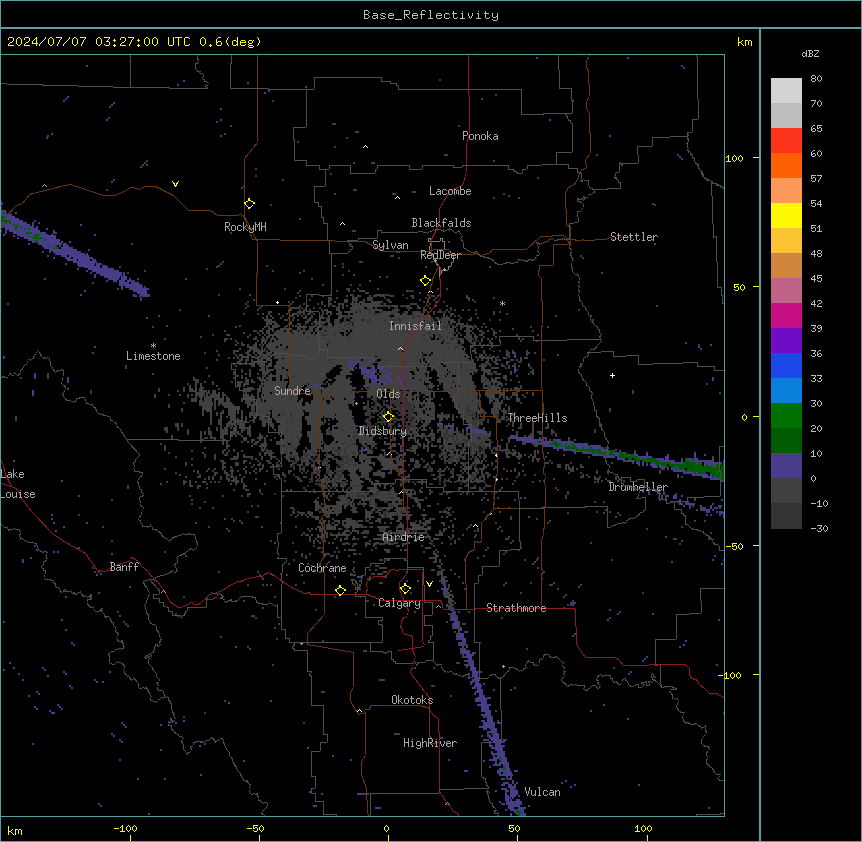Click the Olds city label
862x842 pixels.
point(388,394)
